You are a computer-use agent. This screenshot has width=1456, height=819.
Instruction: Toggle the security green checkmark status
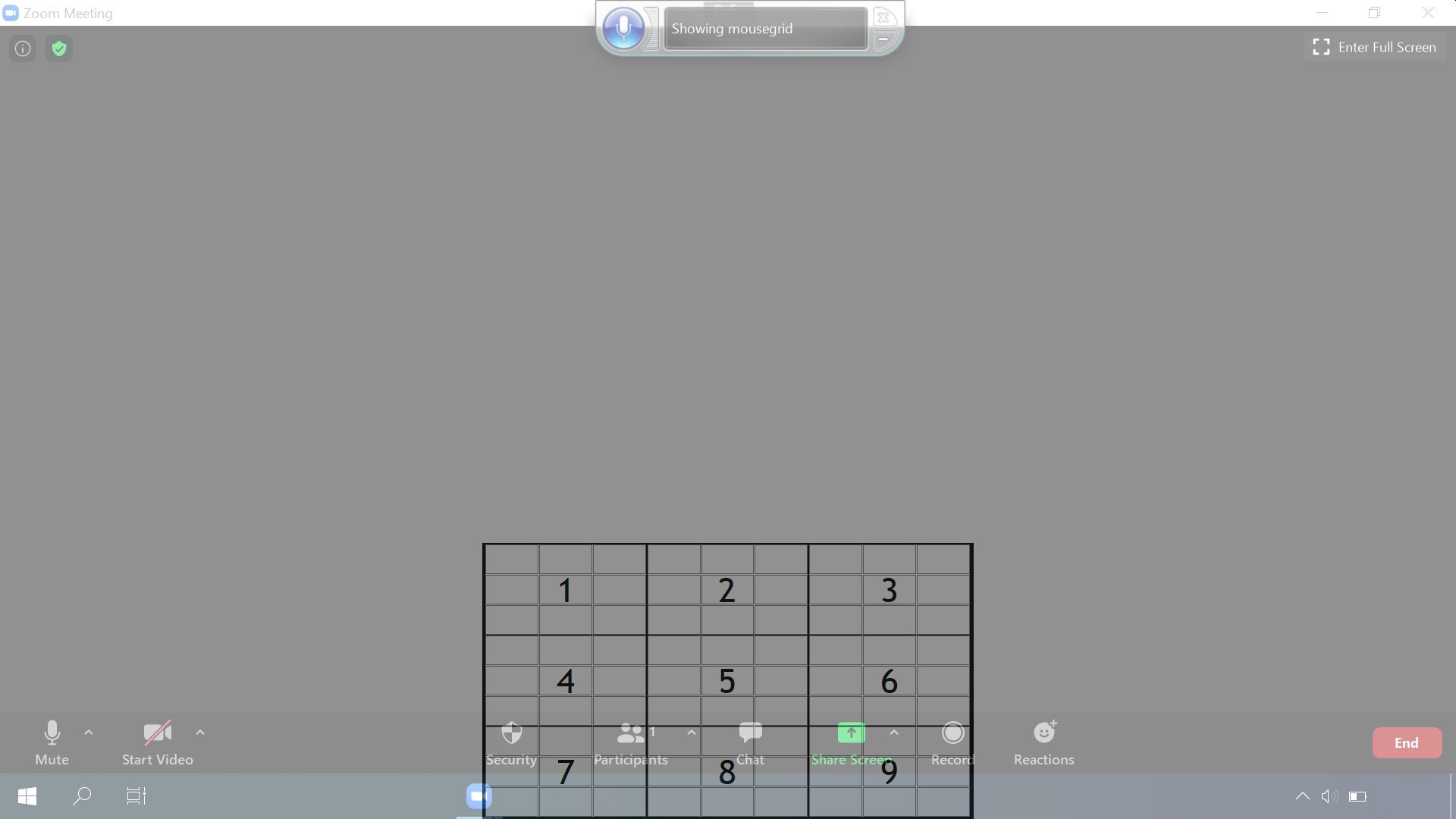tap(58, 48)
